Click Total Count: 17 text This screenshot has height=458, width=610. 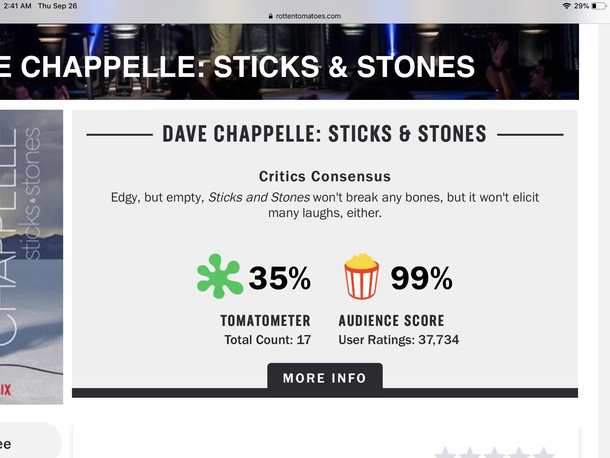tap(268, 340)
